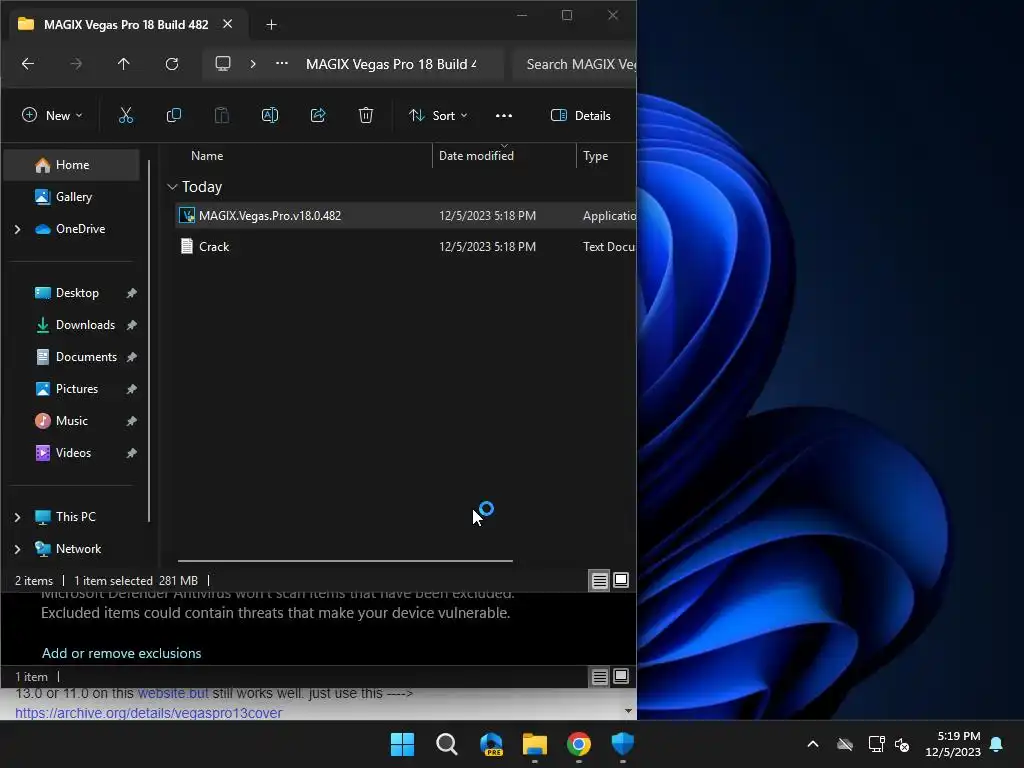Open the notification bell in taskbar
Screen dimensions: 1024x768
(997, 744)
